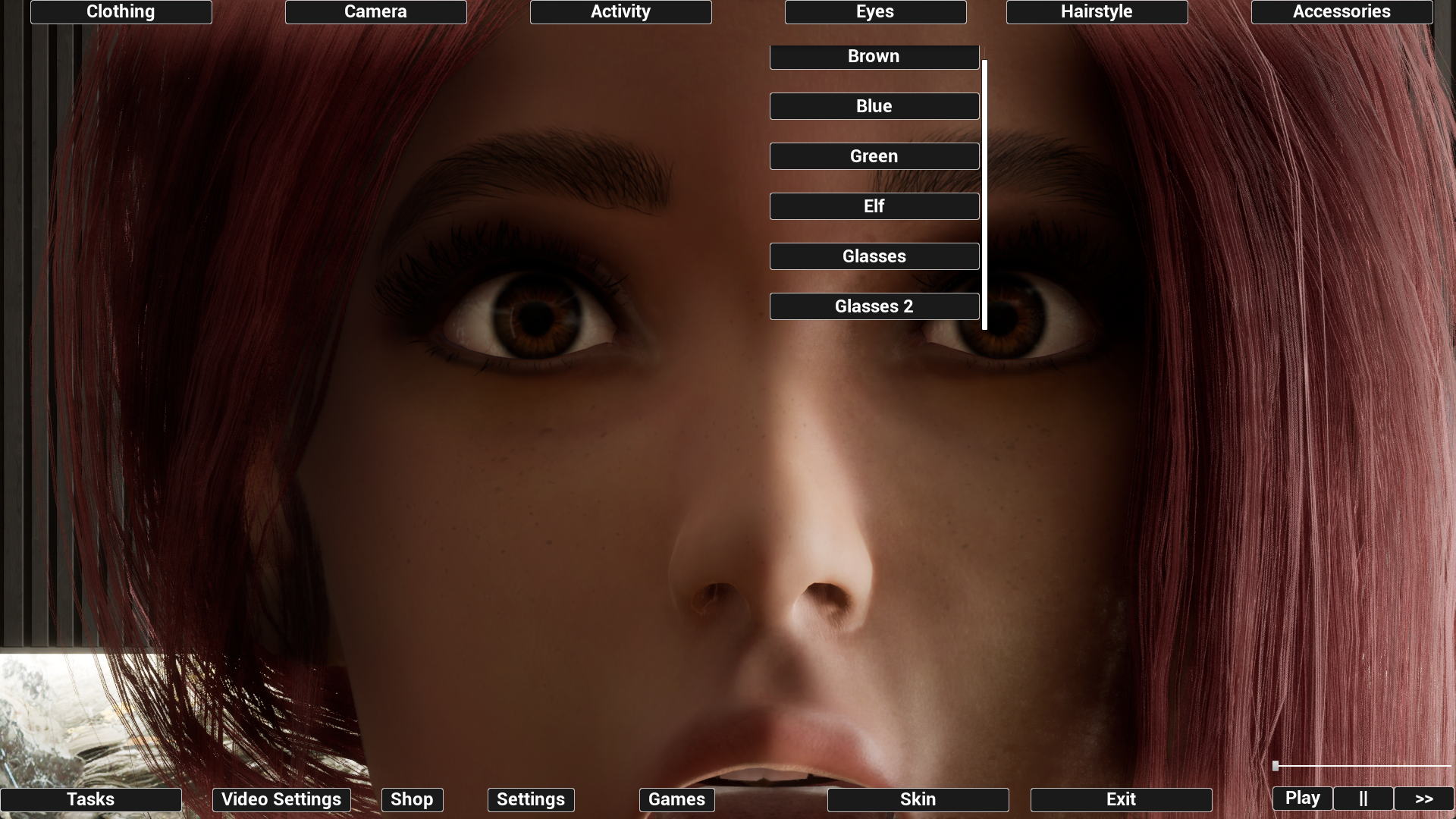The height and width of the screenshot is (819, 1456).
Task: Equip the Glasses option
Action: 874,256
